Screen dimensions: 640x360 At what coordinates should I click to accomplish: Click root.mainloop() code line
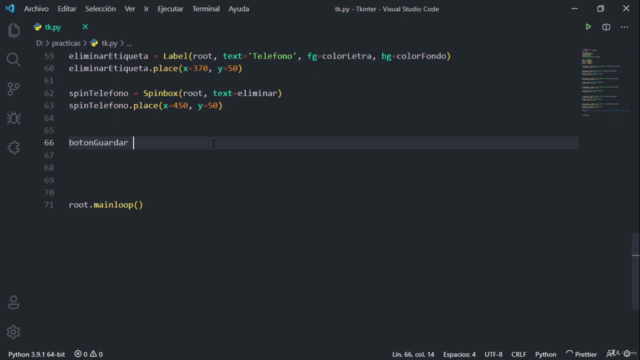[106, 204]
